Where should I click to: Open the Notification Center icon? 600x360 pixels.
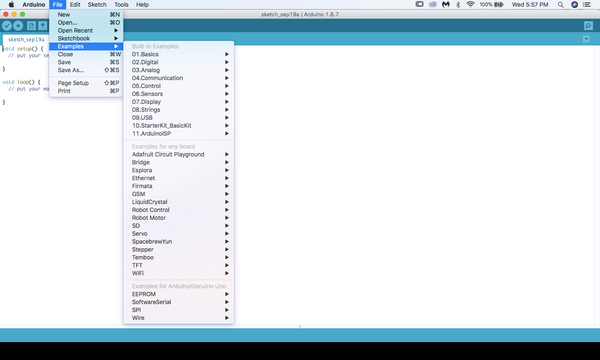587,5
